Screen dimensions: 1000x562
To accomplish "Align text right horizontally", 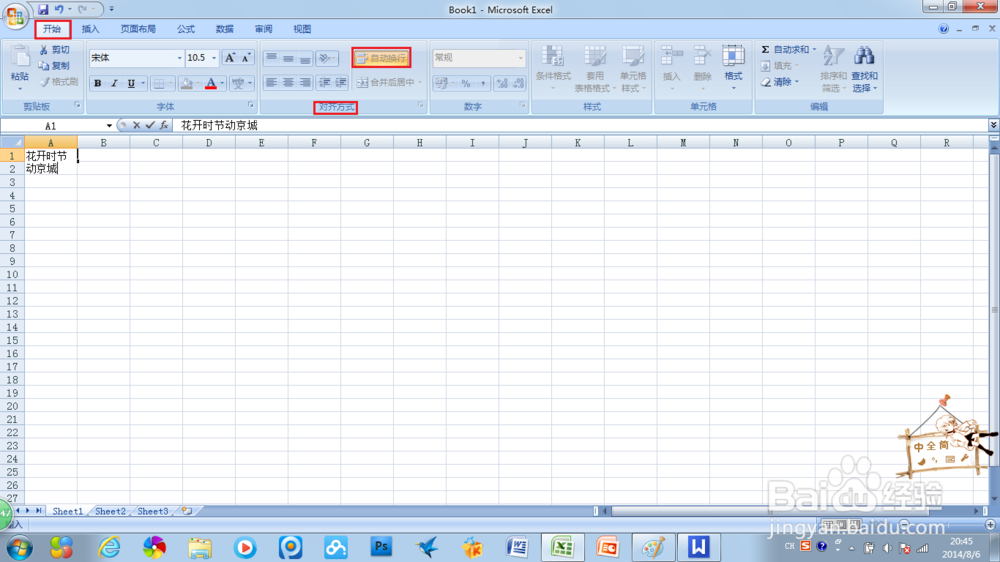I will coord(305,82).
